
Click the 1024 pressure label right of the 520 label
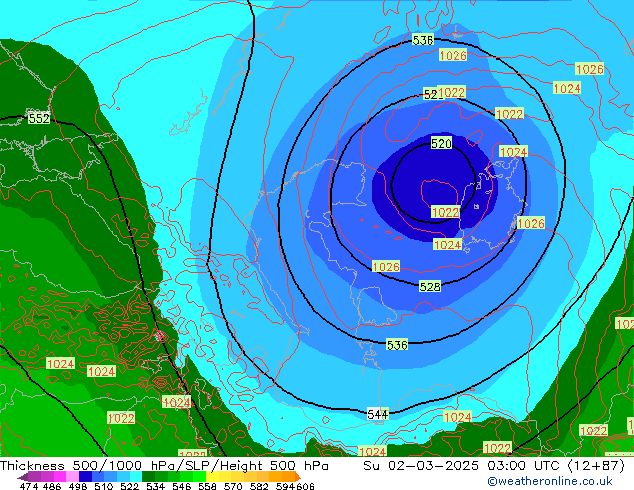click(x=512, y=152)
